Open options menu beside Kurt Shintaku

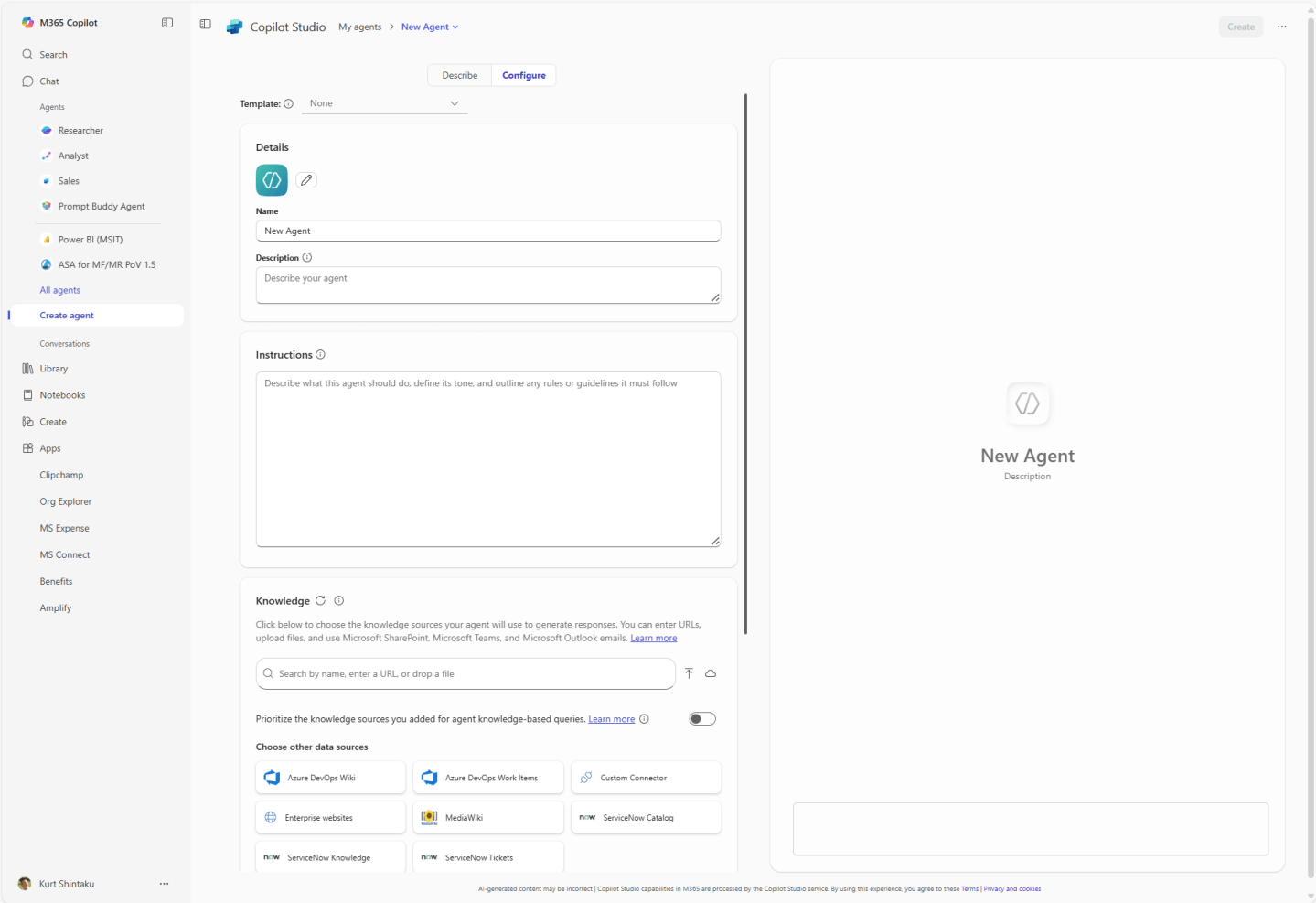pyautogui.click(x=164, y=883)
